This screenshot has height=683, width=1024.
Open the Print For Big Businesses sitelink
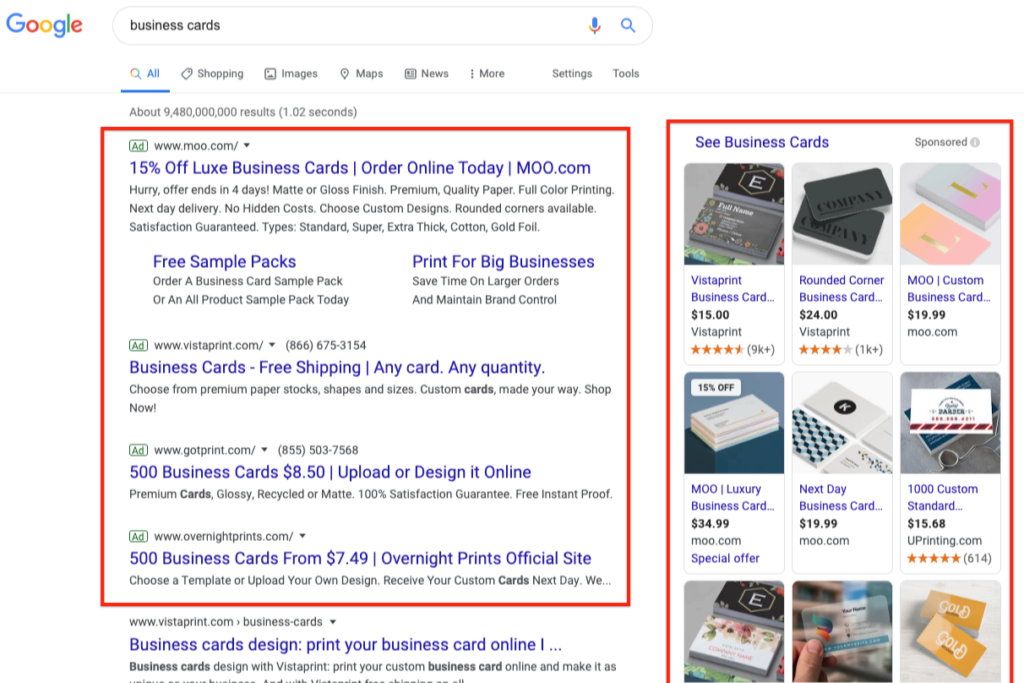point(503,262)
